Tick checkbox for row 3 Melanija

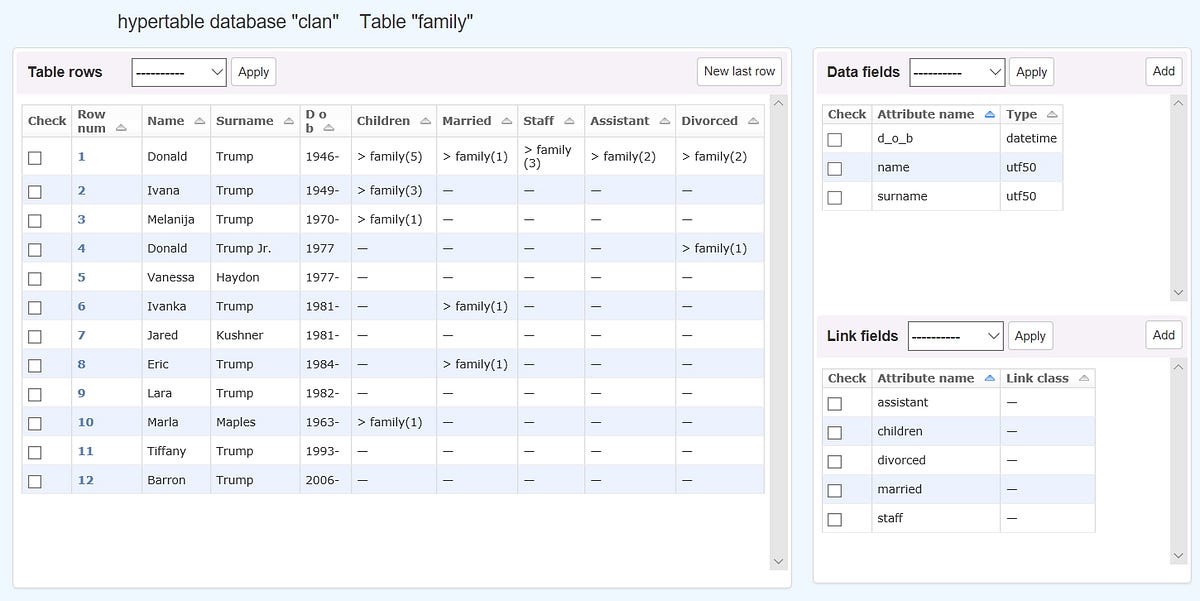click(35, 220)
